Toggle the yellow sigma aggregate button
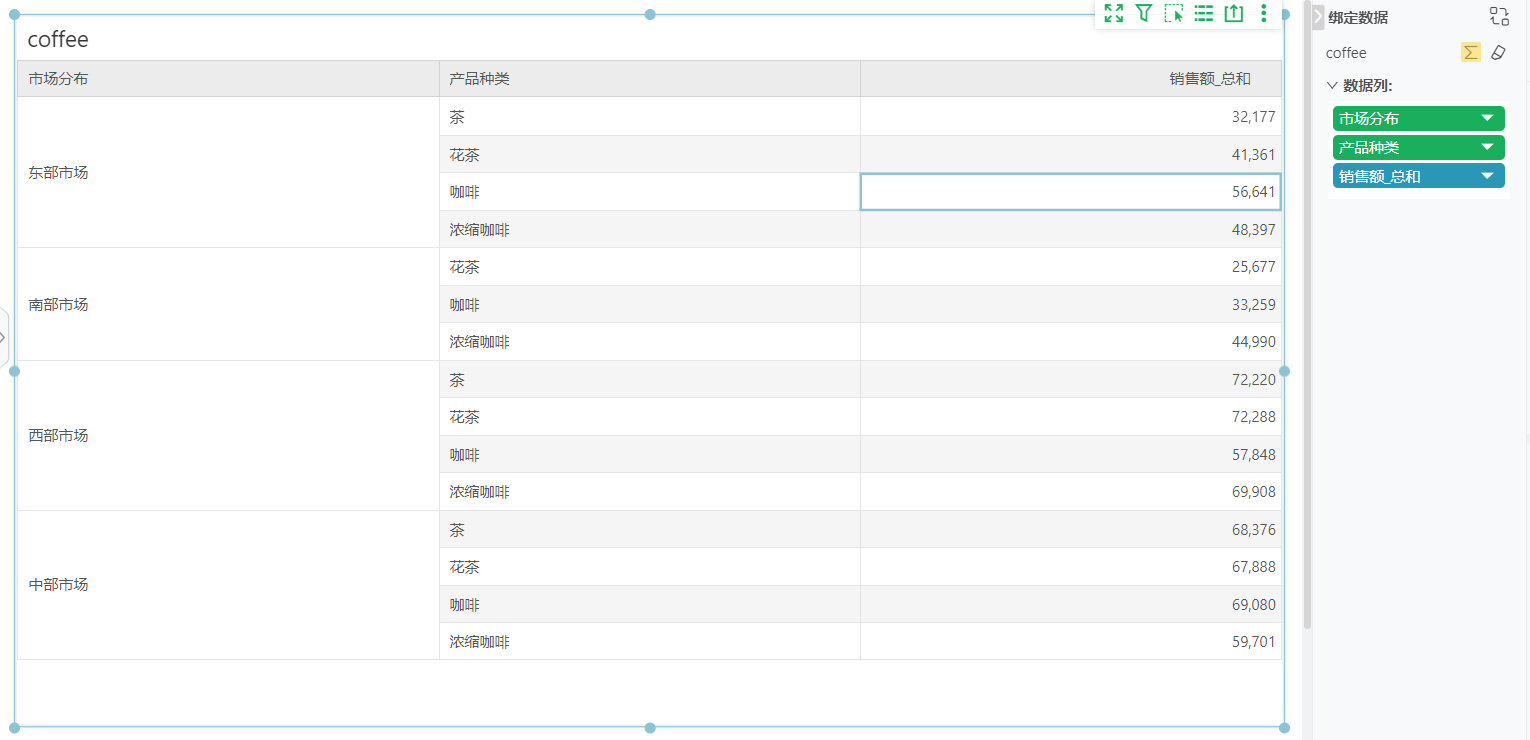The width and height of the screenshot is (1530, 740). pyautogui.click(x=1471, y=52)
